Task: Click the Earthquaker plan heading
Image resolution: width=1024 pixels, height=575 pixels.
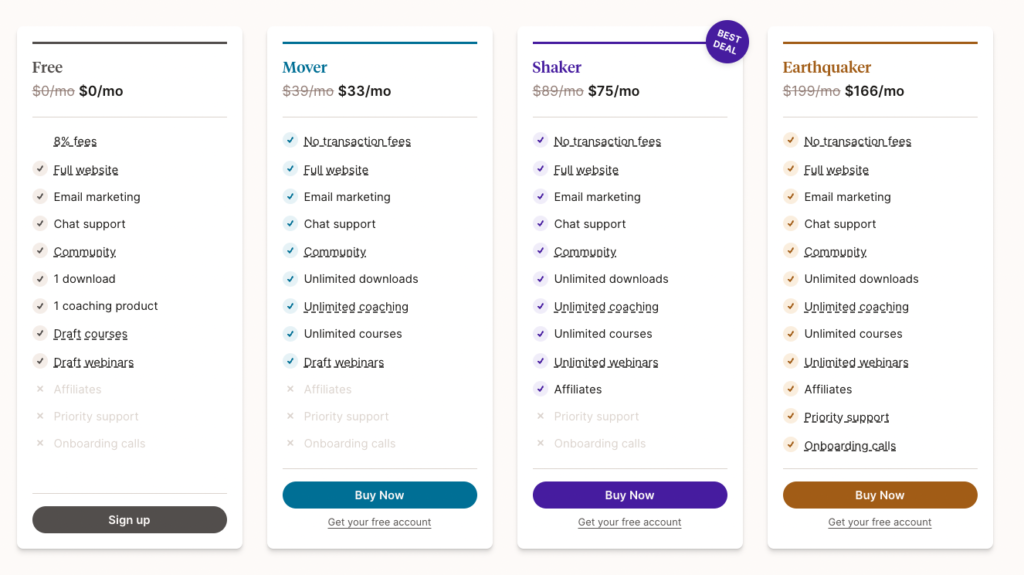Action: pyautogui.click(x=827, y=67)
